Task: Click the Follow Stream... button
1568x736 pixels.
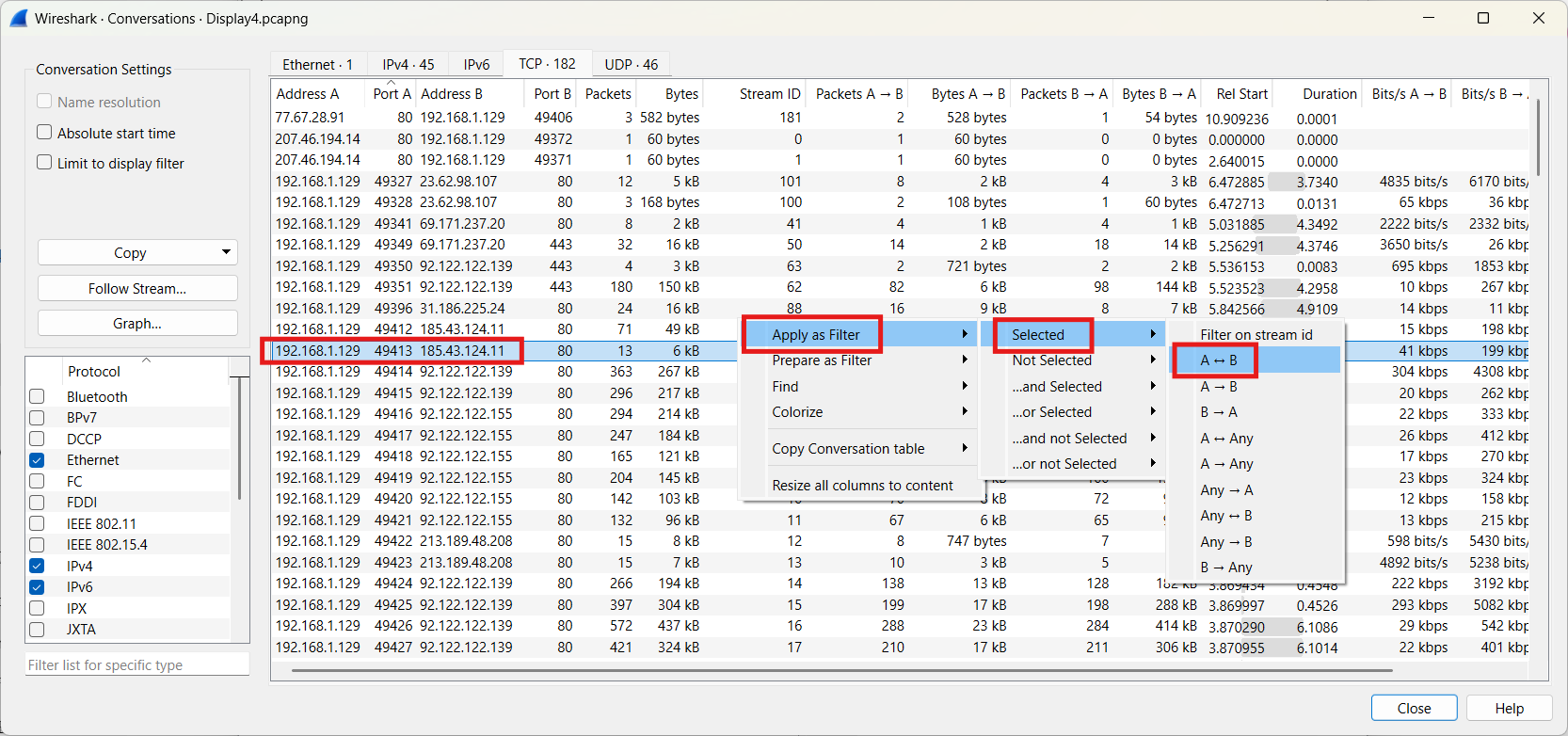Action: point(137,288)
